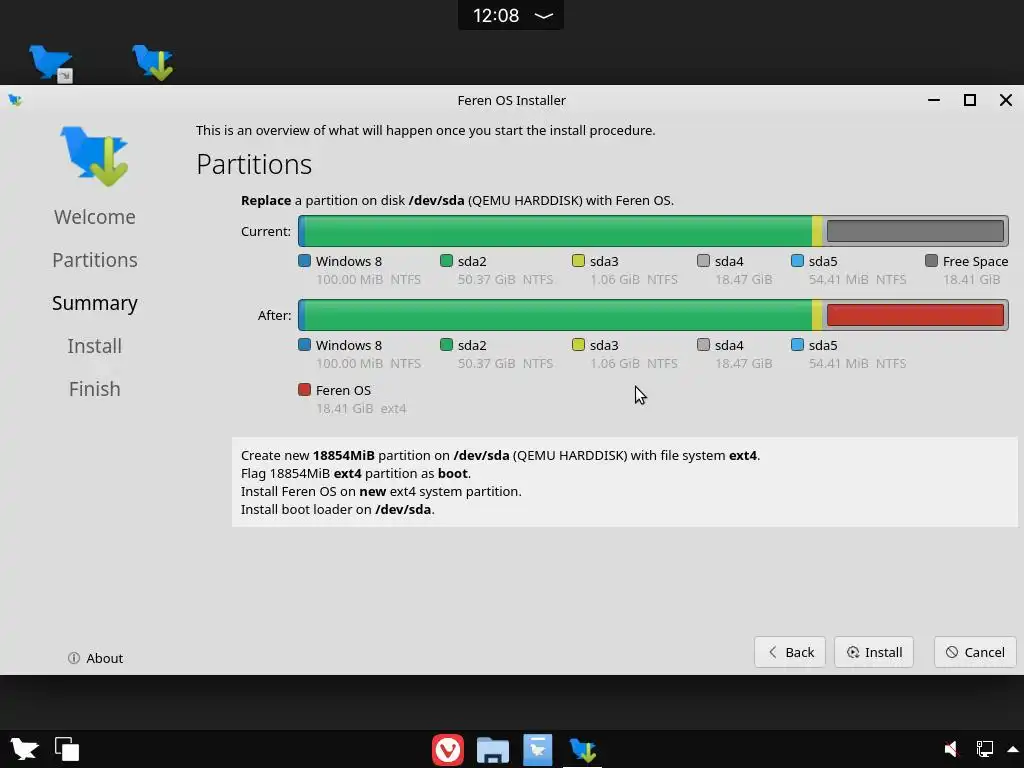Click the info icon next to About
Screen dimensions: 1024x768
click(x=74, y=658)
